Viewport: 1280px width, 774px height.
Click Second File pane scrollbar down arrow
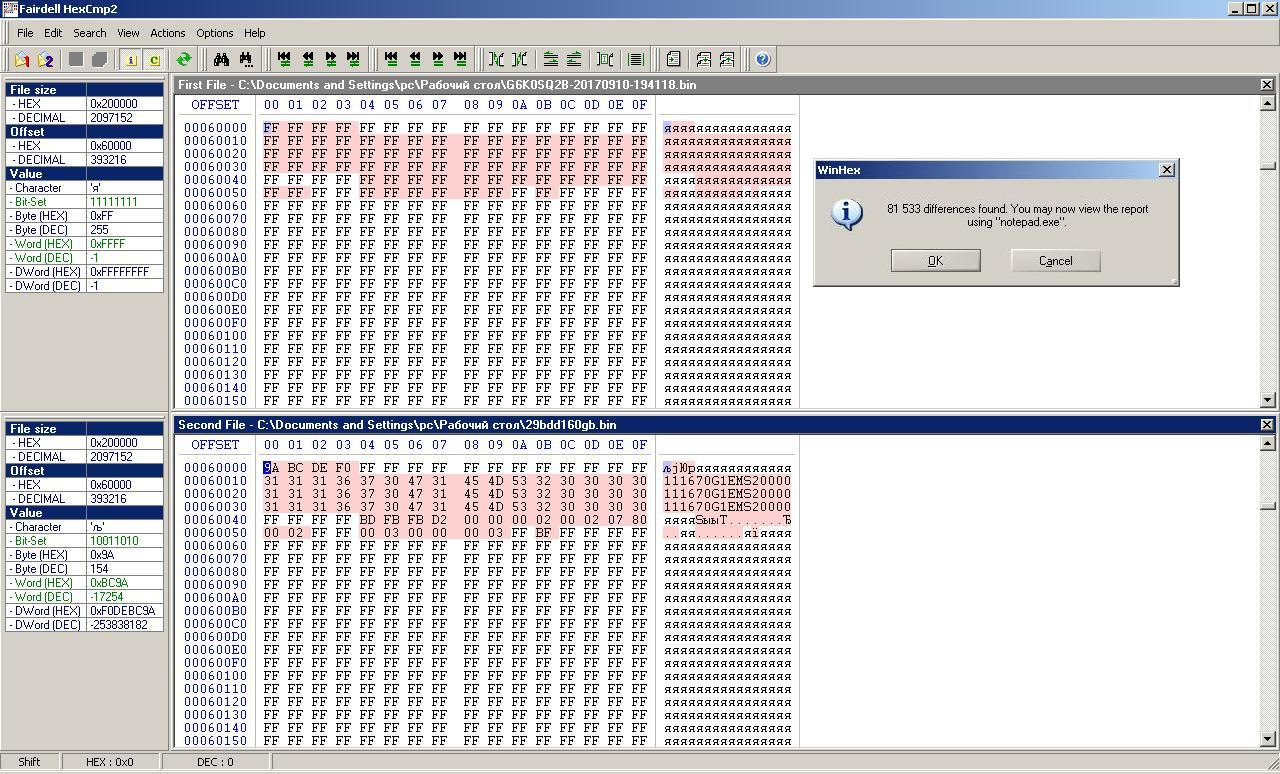tap(1268, 740)
